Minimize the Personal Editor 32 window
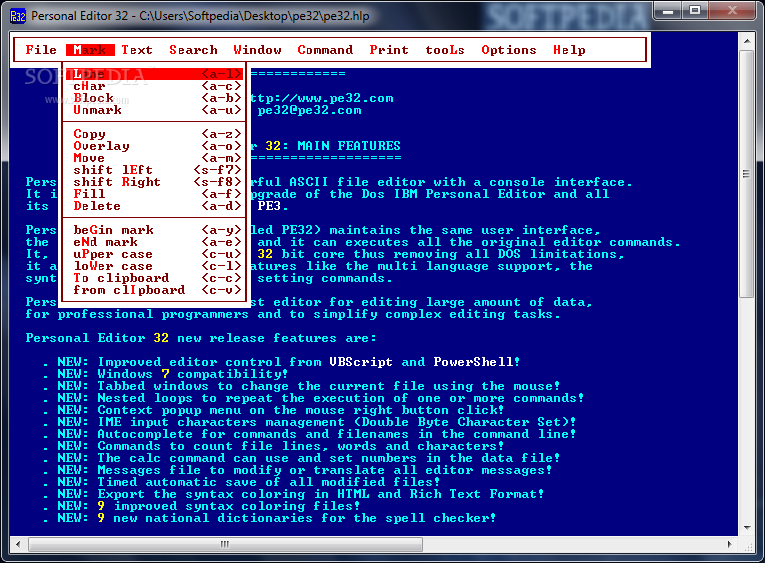The image size is (765, 563). point(668,11)
